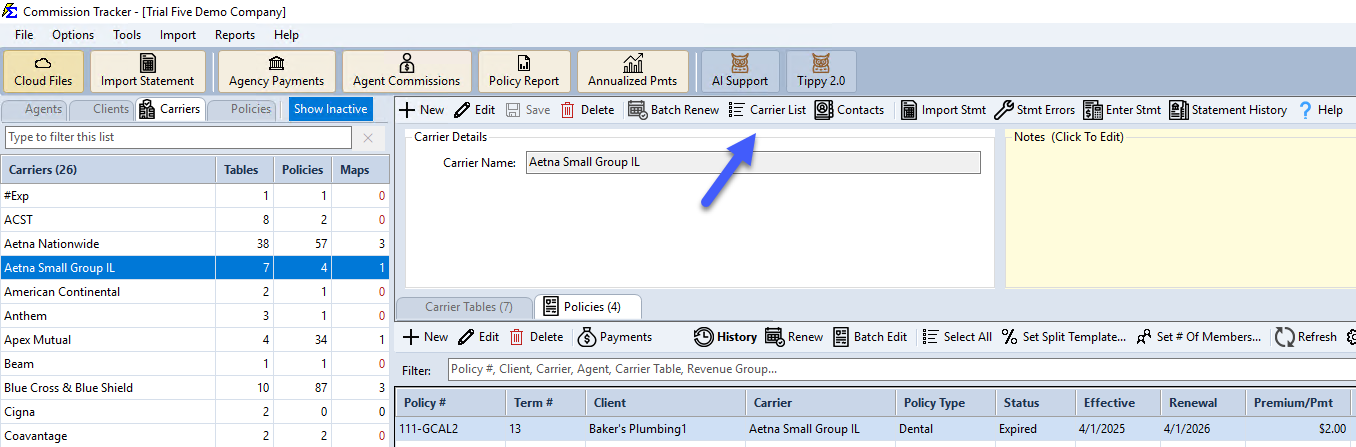Viewport: 1356px width, 447px height.
Task: Click the Carrier Name field
Action: (x=753, y=163)
